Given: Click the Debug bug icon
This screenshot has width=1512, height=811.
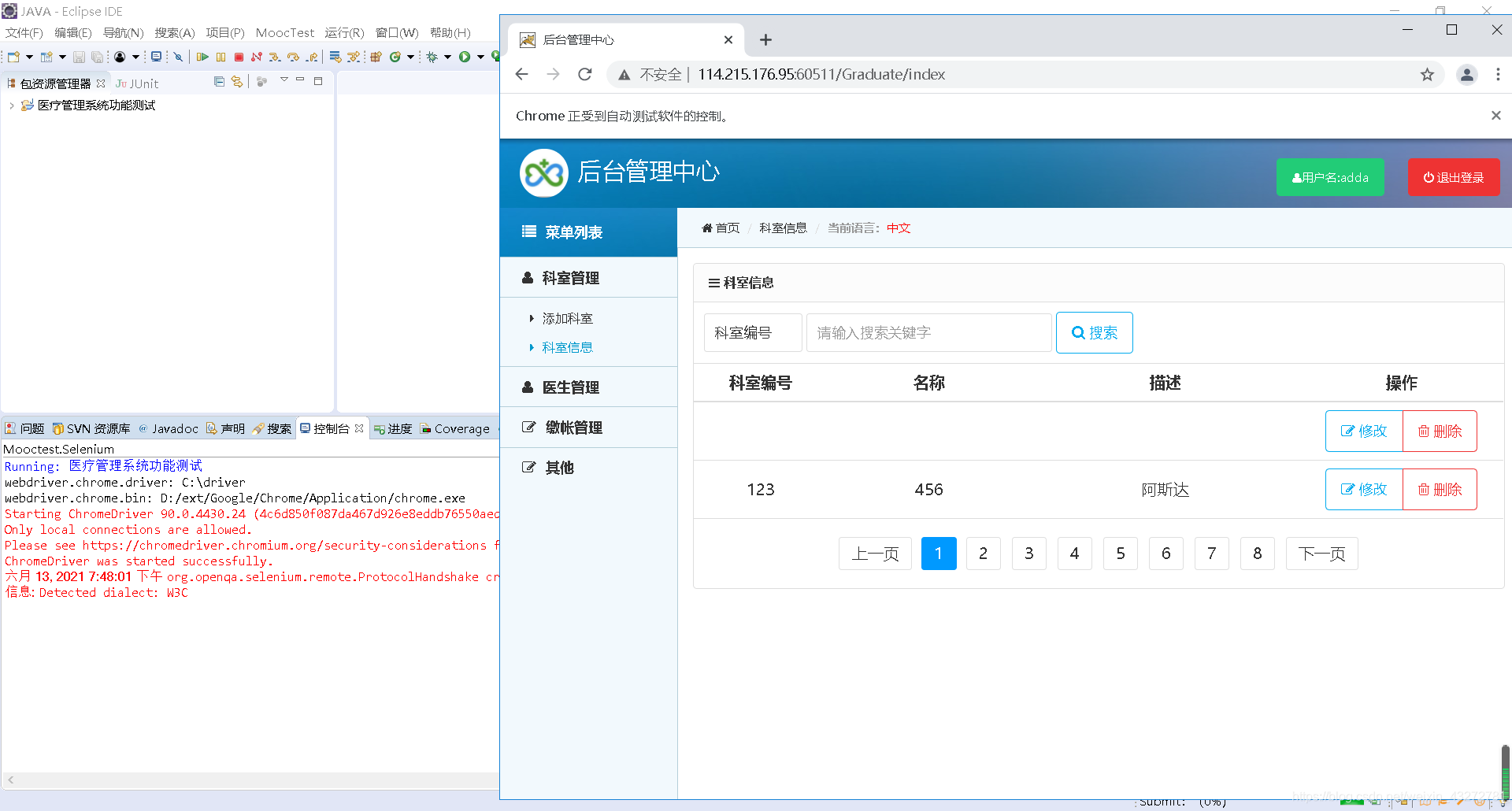Looking at the screenshot, I should 432,57.
